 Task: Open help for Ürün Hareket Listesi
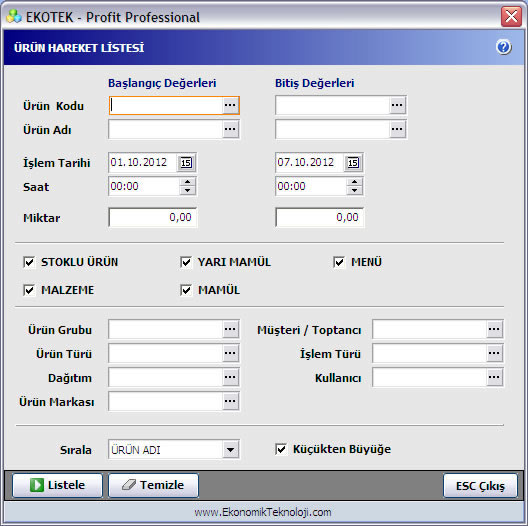503,47
